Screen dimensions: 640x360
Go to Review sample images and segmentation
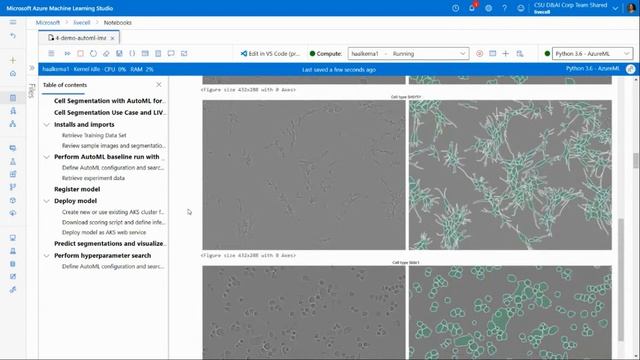113,146
